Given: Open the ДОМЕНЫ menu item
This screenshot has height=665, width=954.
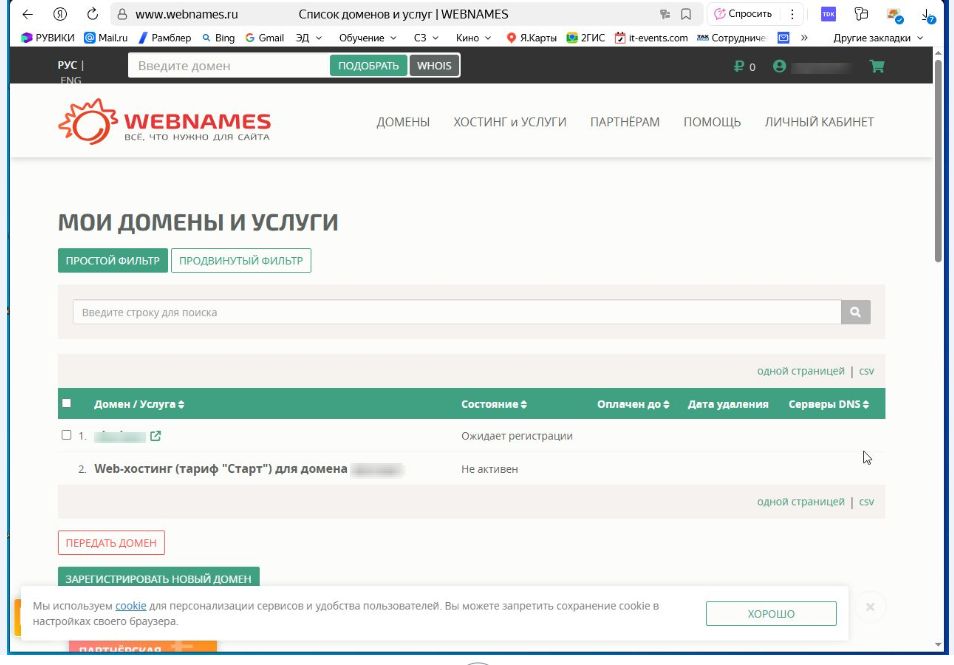Looking at the screenshot, I should [x=403, y=122].
